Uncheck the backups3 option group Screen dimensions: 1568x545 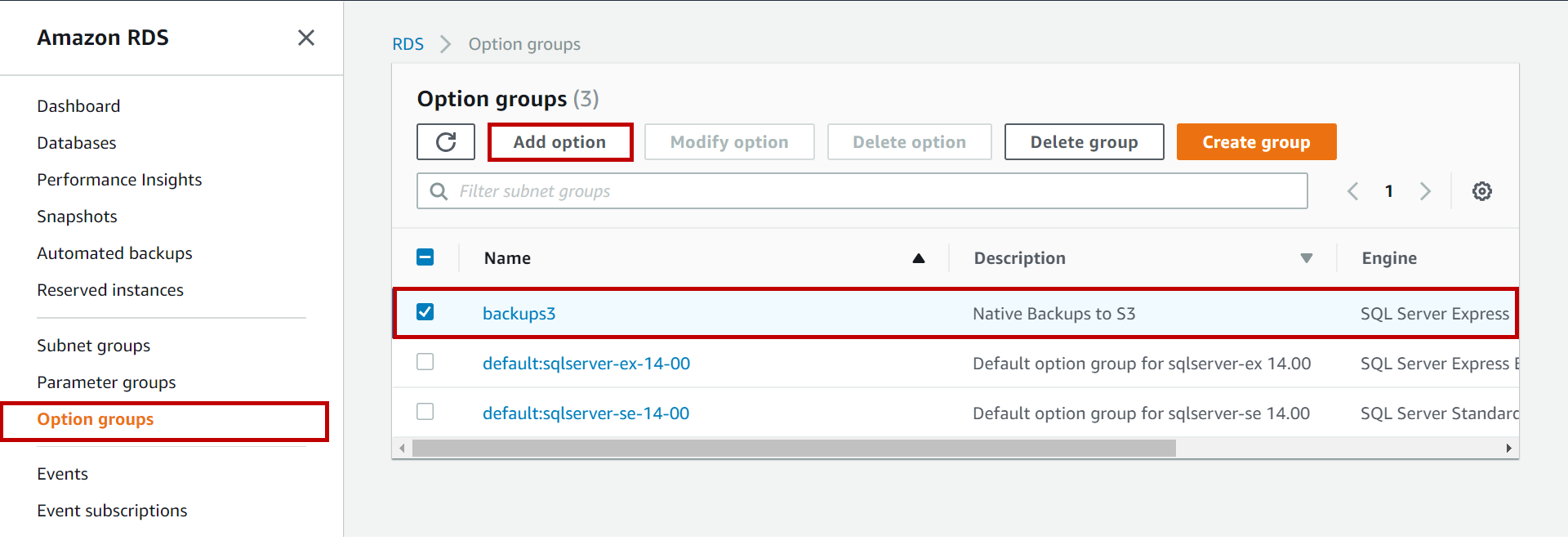(x=425, y=312)
